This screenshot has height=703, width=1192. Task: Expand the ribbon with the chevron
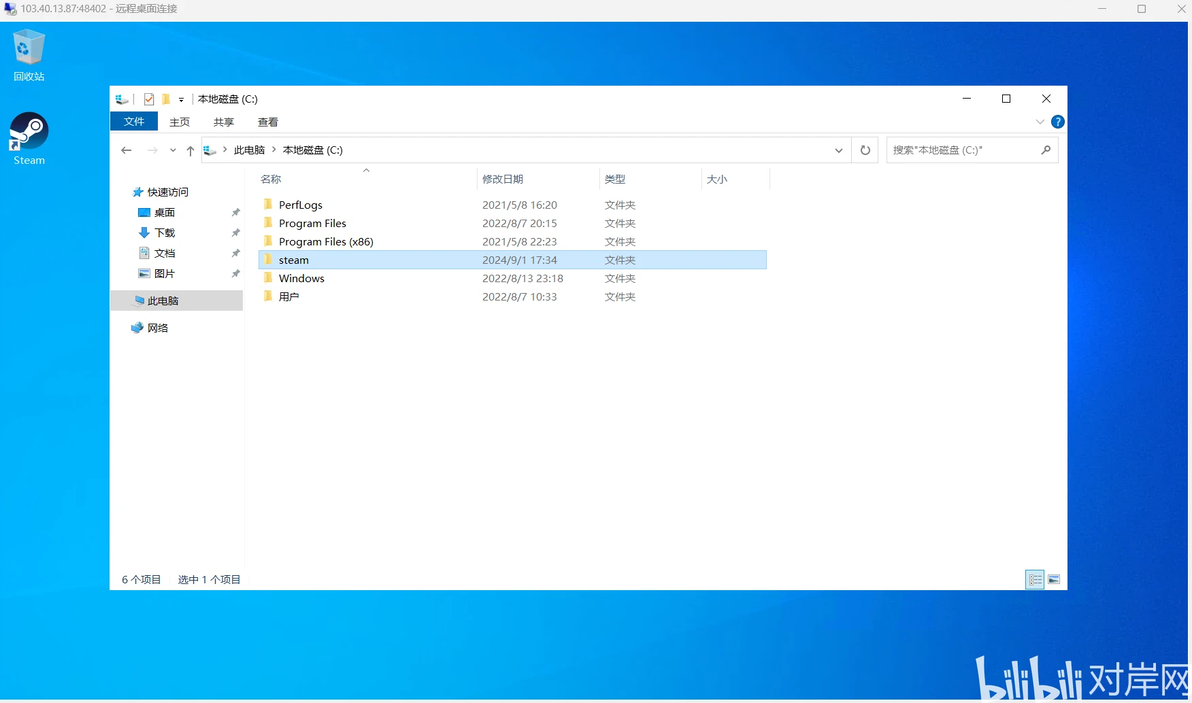pyautogui.click(x=1039, y=122)
